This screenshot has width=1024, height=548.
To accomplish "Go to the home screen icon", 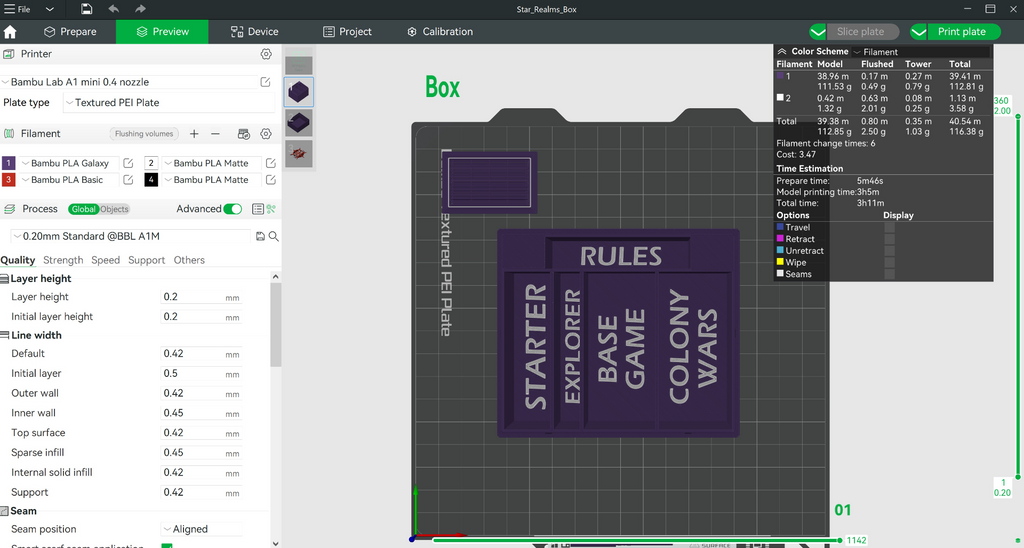I will pos(10,32).
